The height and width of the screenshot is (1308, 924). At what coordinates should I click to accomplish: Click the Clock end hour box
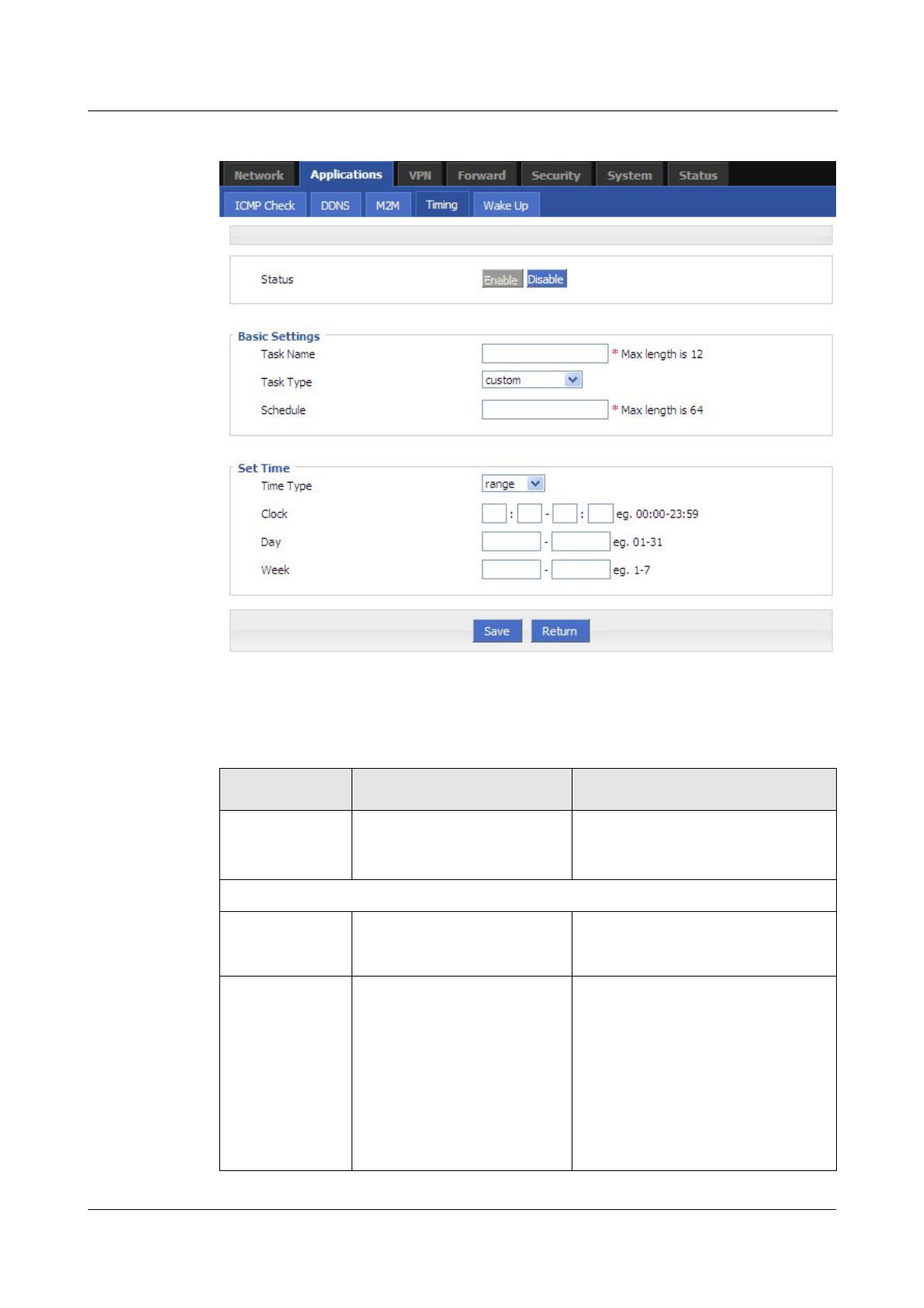click(x=565, y=514)
